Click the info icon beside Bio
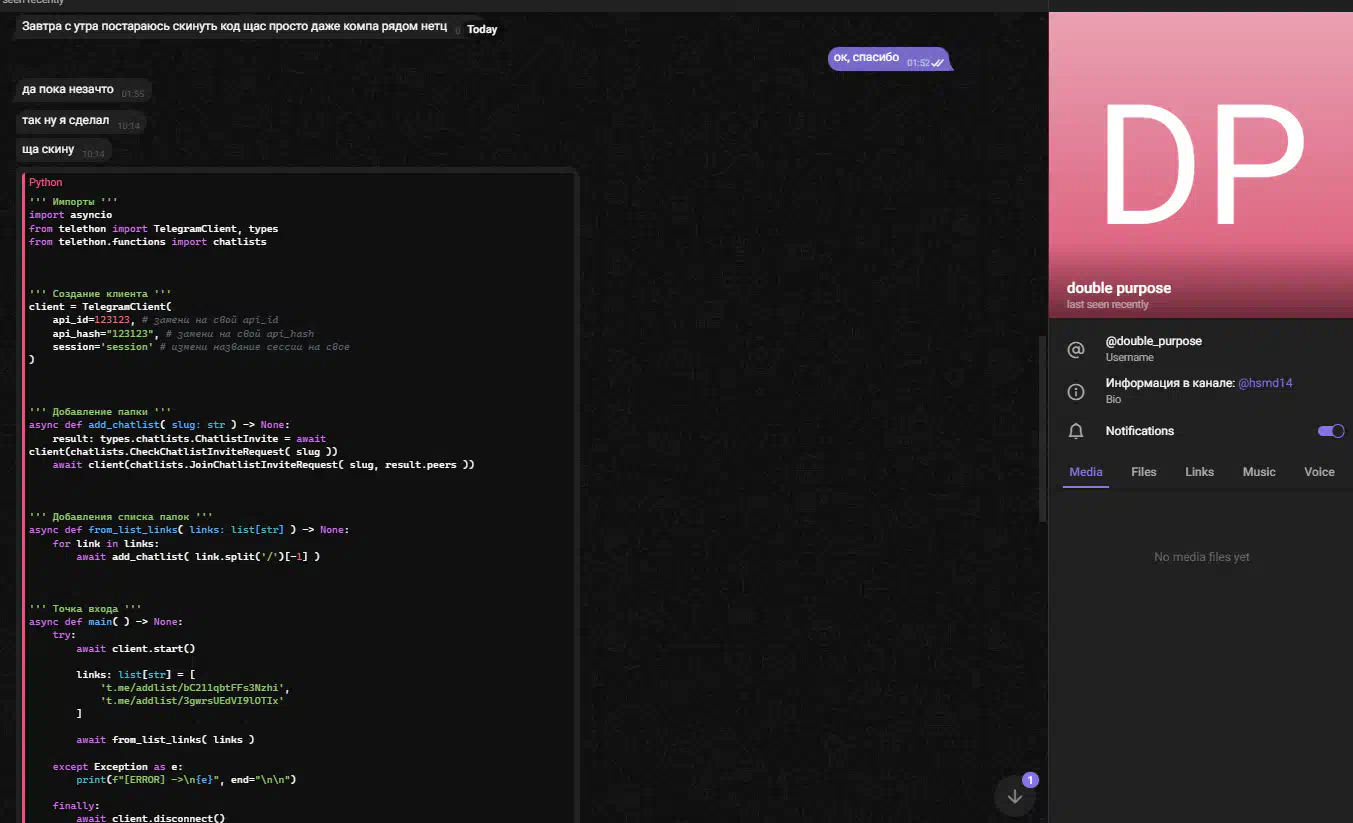The width and height of the screenshot is (1353, 823). coord(1076,391)
